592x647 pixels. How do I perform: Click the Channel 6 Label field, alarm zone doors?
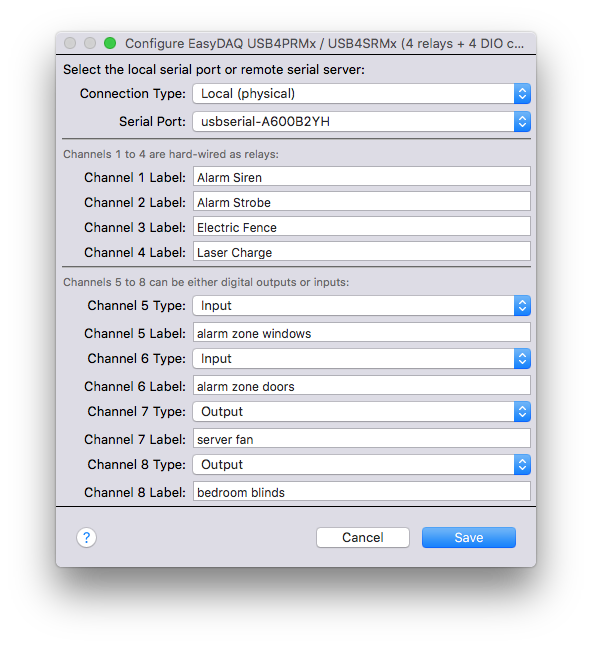(x=362, y=385)
